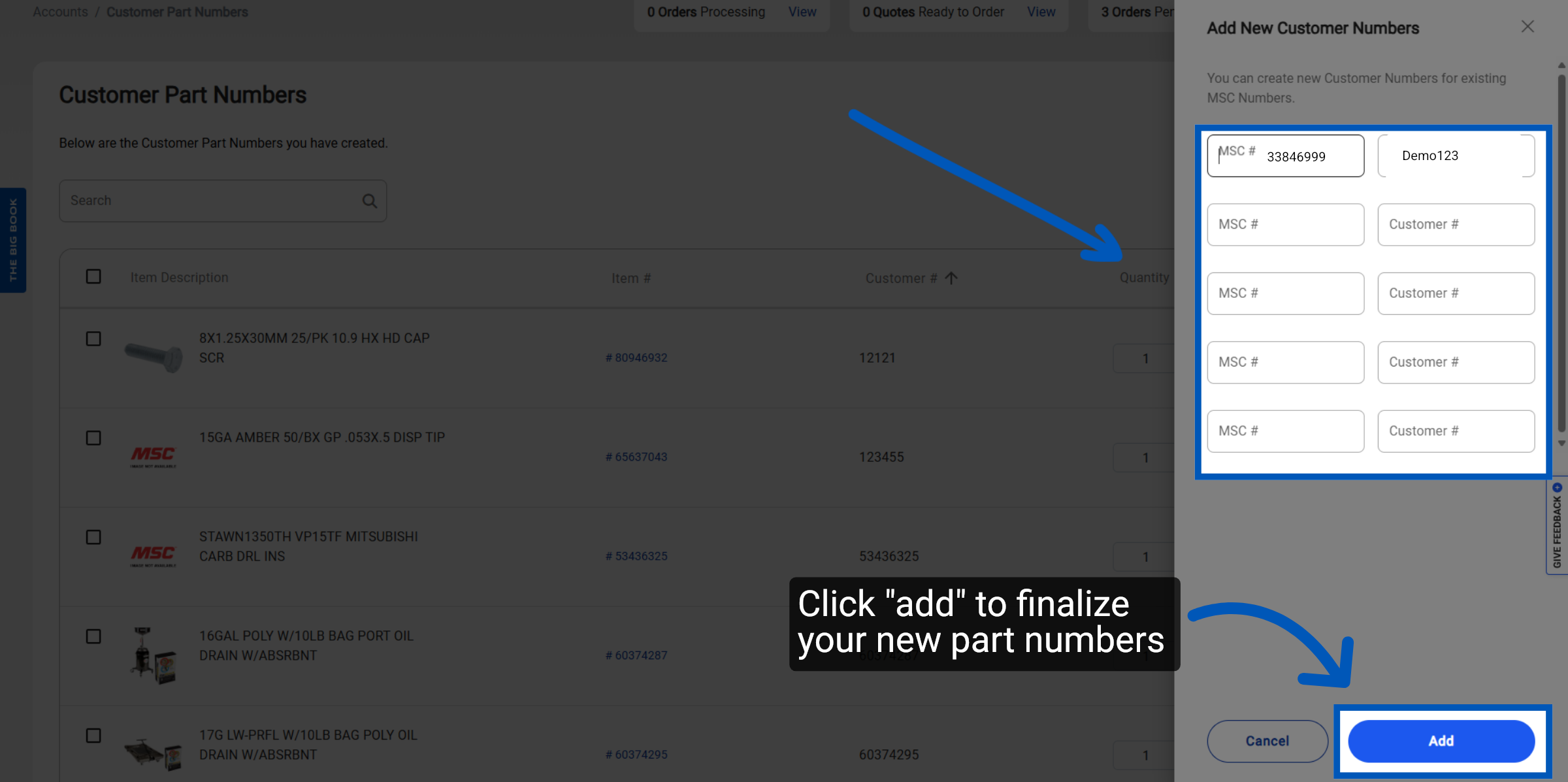Viewport: 1568px width, 782px height.
Task: Click Customer Part Numbers breadcrumb
Action: [x=177, y=12]
